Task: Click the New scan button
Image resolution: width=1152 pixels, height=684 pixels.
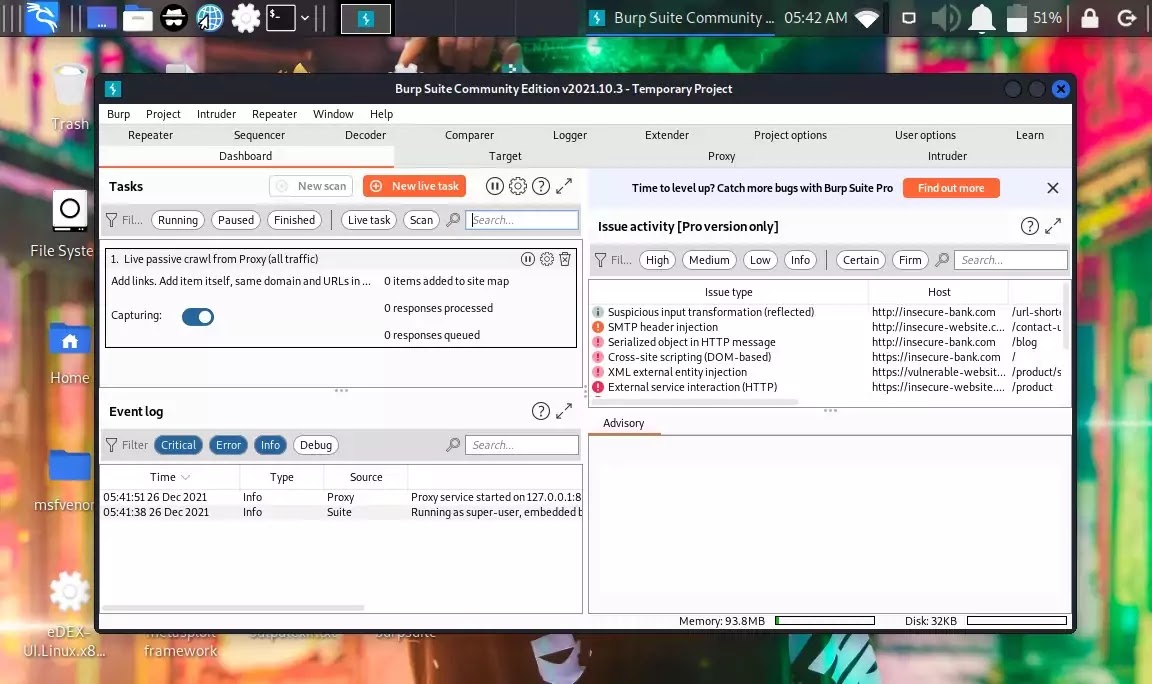Action: (x=312, y=187)
